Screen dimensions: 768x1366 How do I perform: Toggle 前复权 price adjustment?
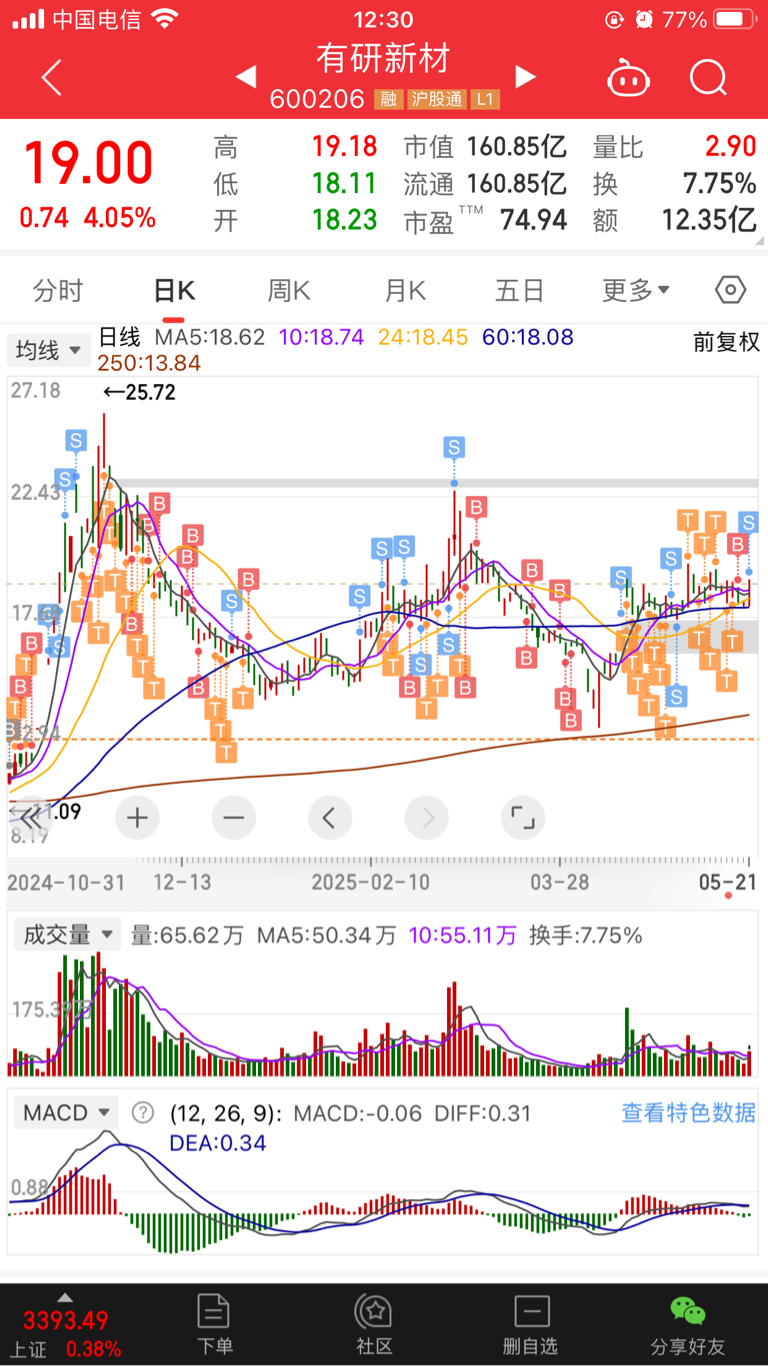tap(727, 342)
